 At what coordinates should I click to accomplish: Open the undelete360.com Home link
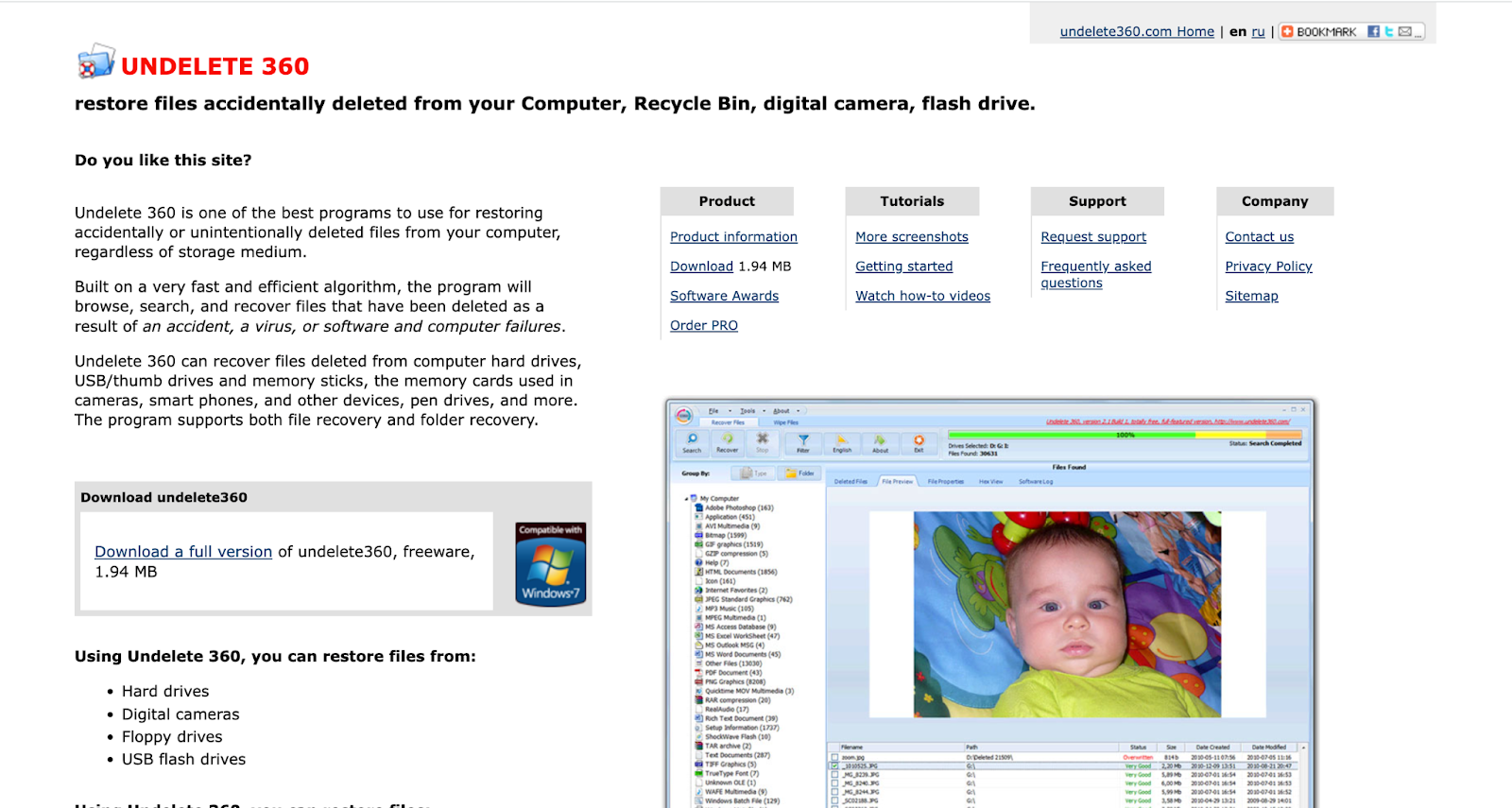[x=1137, y=31]
